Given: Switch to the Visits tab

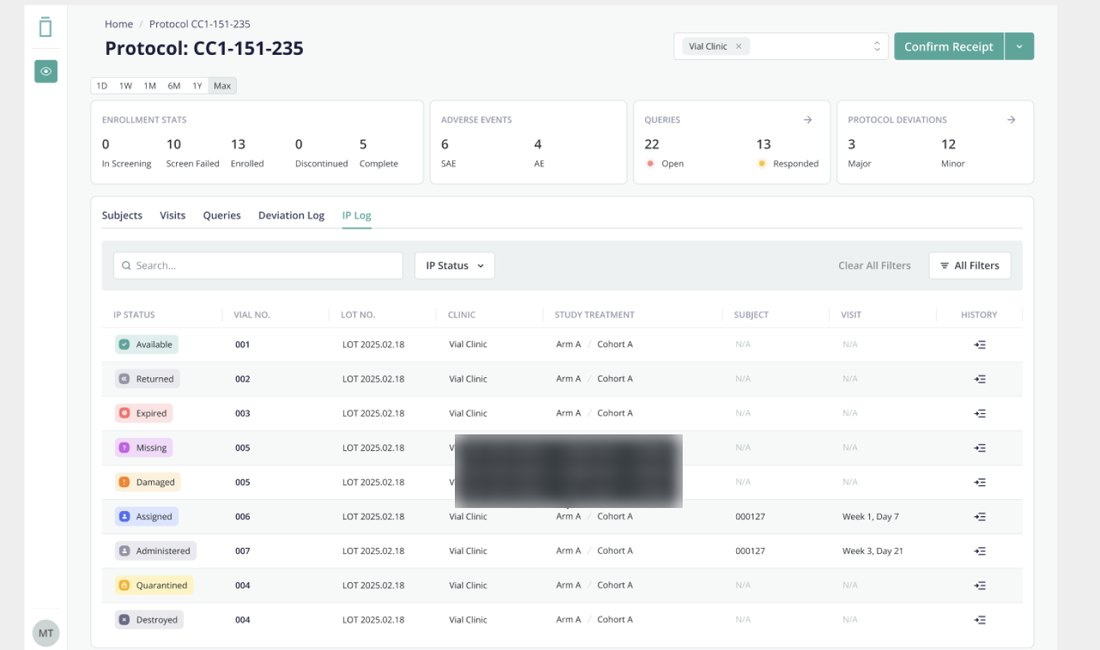Looking at the screenshot, I should tap(173, 215).
